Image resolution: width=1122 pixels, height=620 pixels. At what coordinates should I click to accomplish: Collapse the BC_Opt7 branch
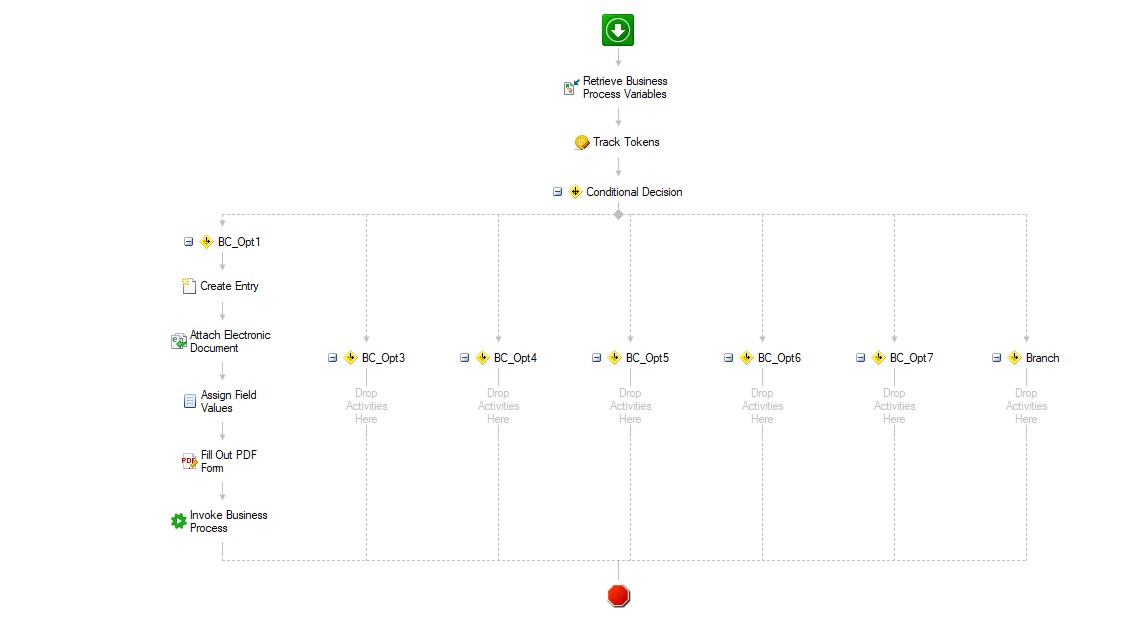tap(860, 358)
